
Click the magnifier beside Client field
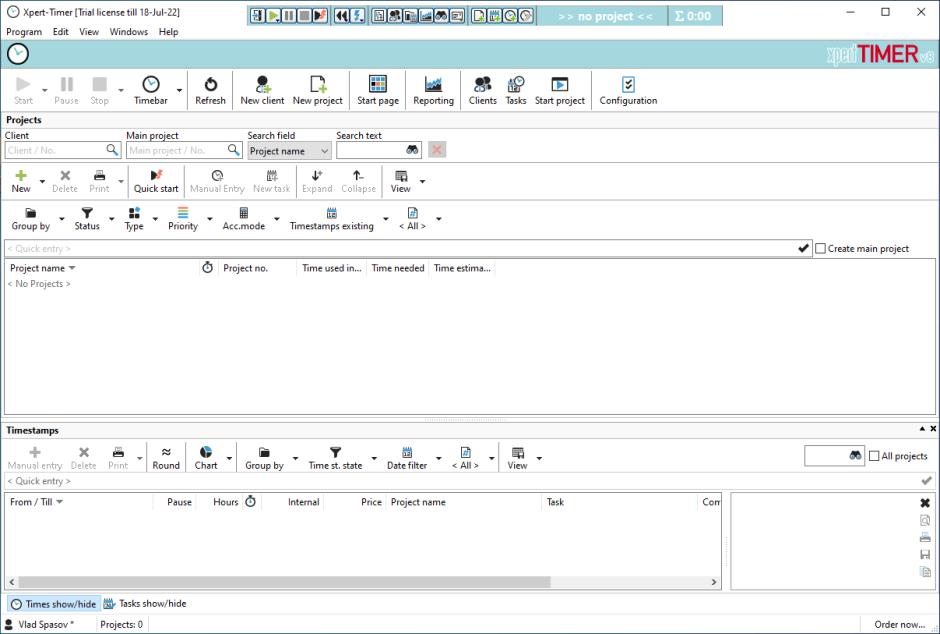(112, 150)
